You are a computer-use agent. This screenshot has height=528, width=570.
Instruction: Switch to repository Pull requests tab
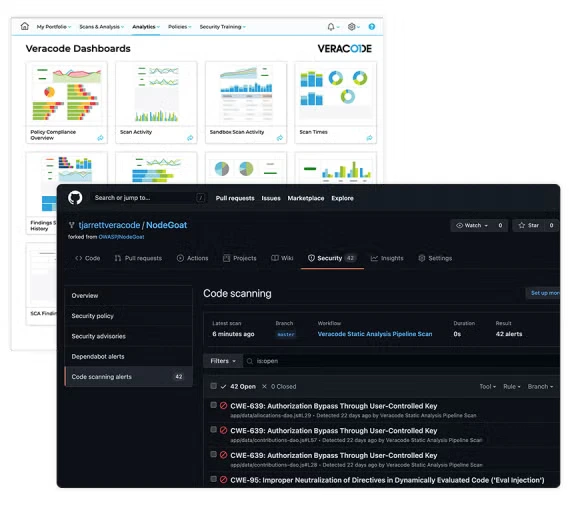(138, 258)
